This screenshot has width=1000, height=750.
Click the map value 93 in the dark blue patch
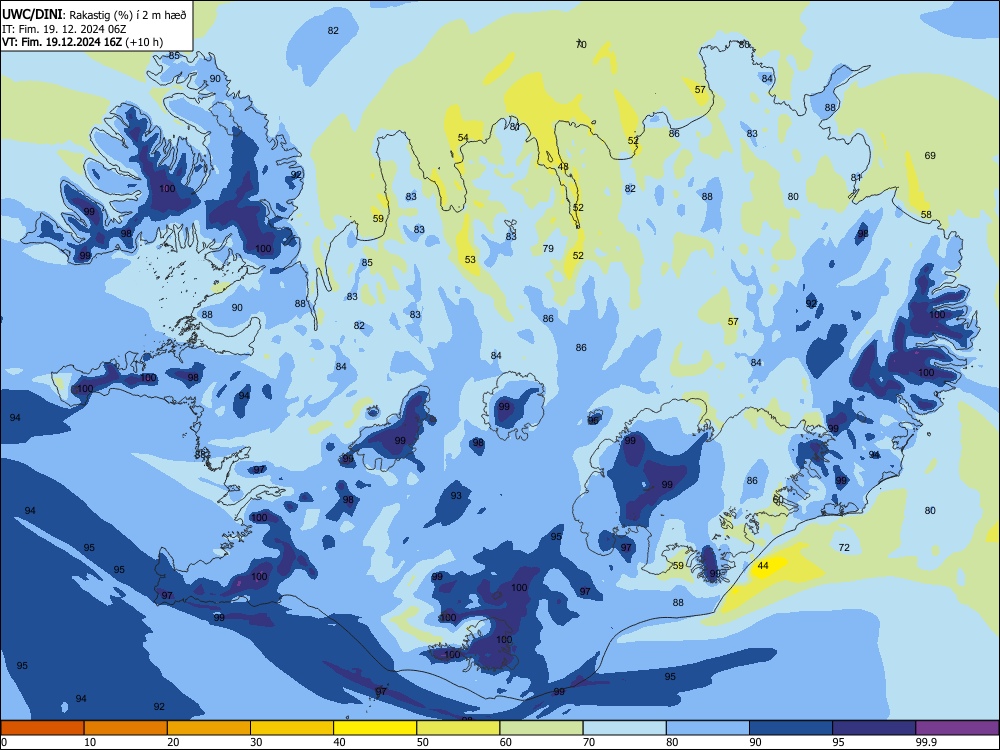point(456,496)
